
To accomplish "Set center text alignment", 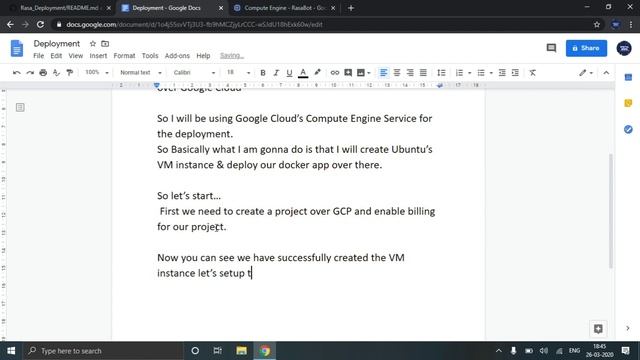I will (397, 73).
